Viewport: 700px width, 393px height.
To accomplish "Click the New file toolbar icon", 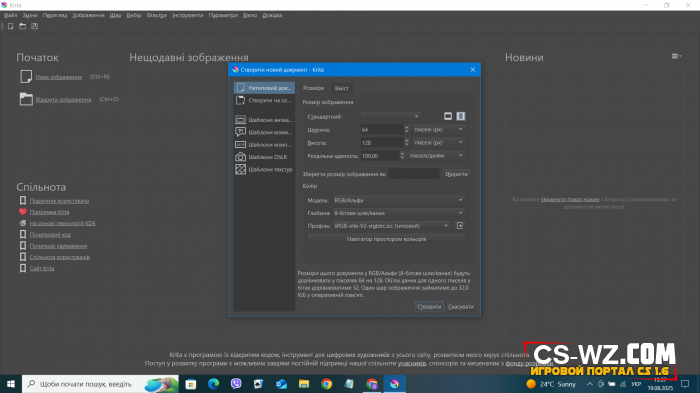I will (x=11, y=26).
